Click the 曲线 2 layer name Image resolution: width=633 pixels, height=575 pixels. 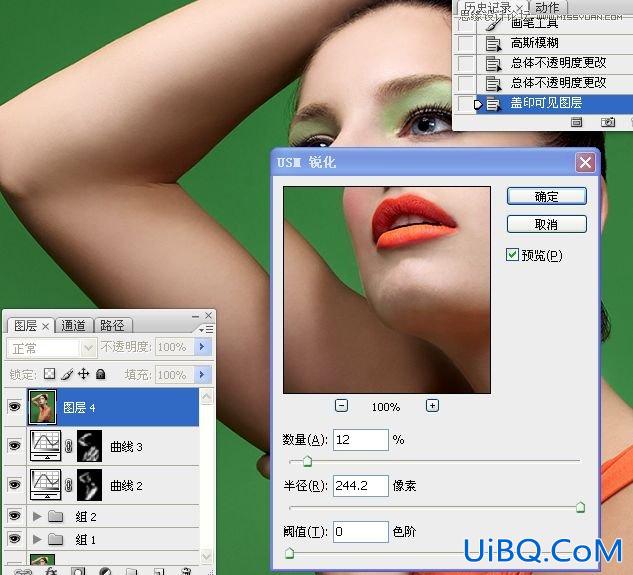coord(126,485)
